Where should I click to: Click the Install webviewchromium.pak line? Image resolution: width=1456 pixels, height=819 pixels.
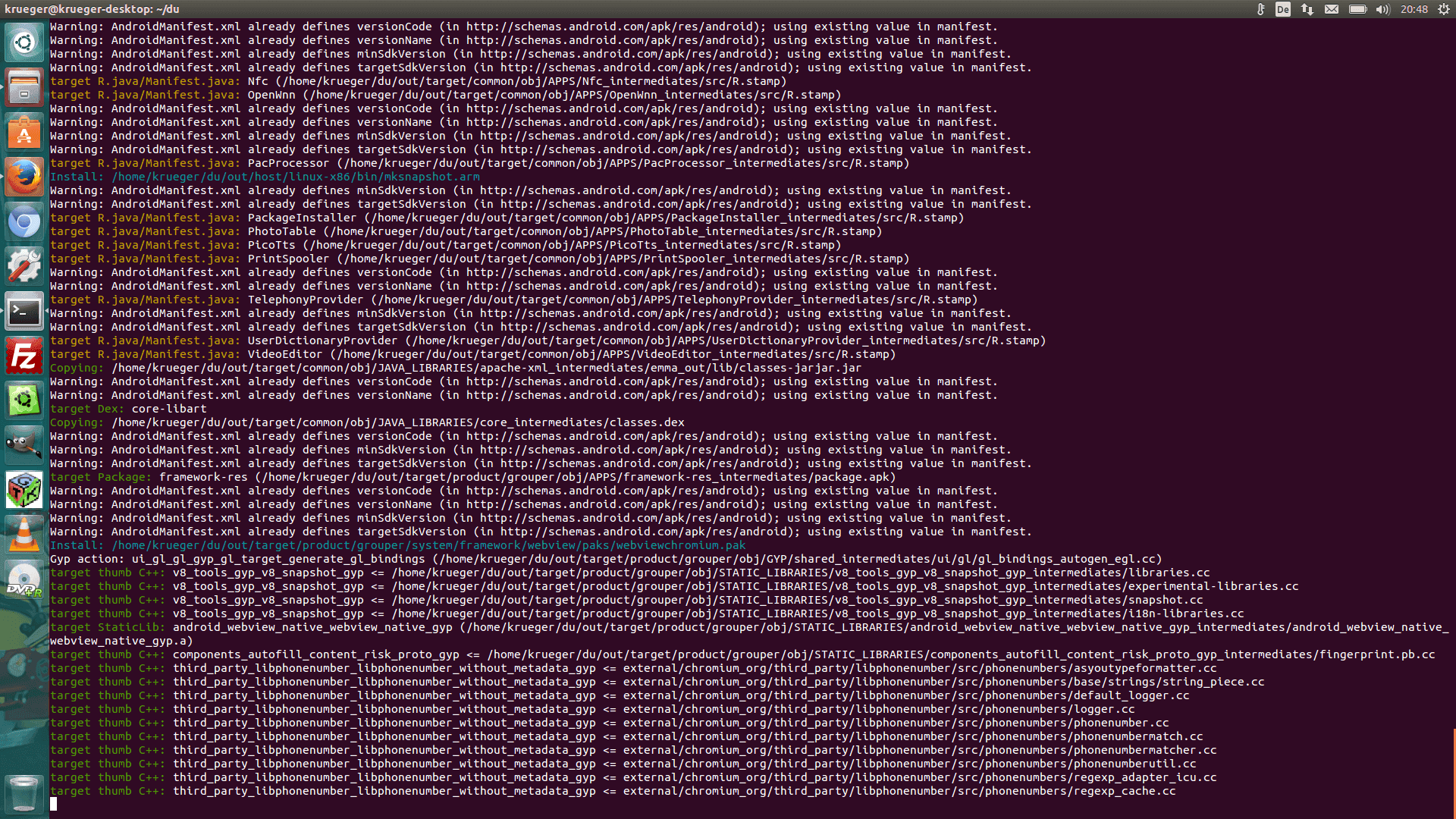(x=398, y=545)
